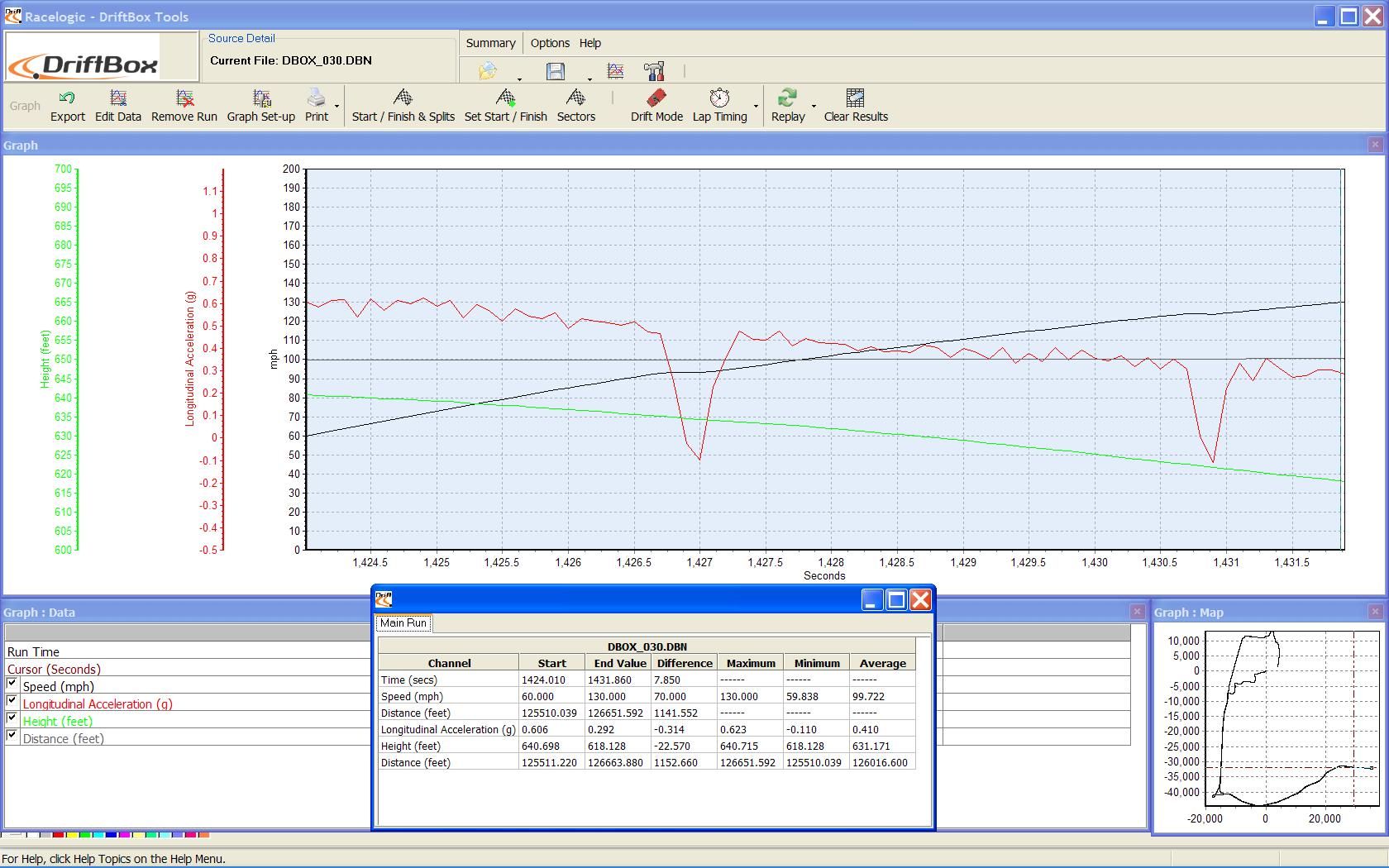This screenshot has width=1389, height=868.
Task: Open the Summary menu
Action: click(490, 43)
